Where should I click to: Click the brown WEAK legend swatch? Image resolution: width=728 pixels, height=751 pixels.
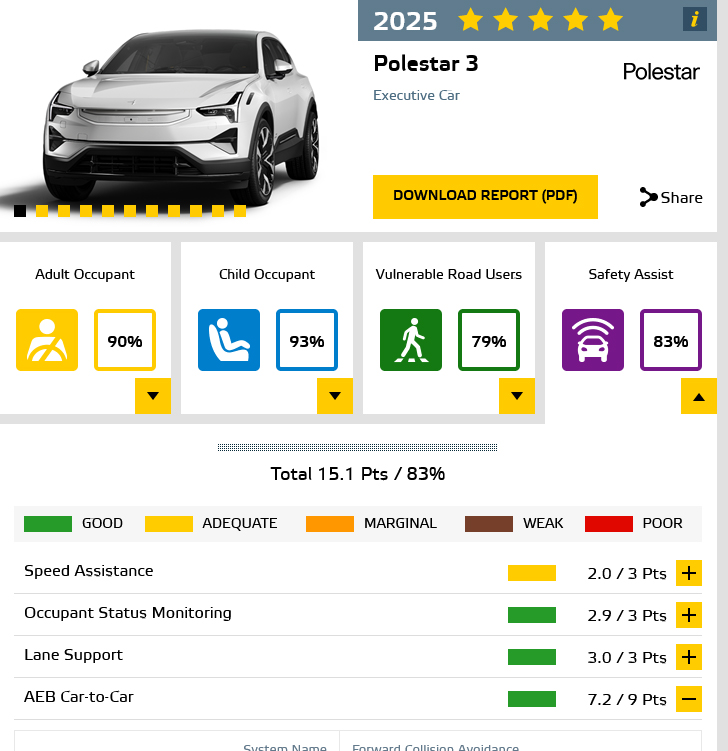click(489, 524)
